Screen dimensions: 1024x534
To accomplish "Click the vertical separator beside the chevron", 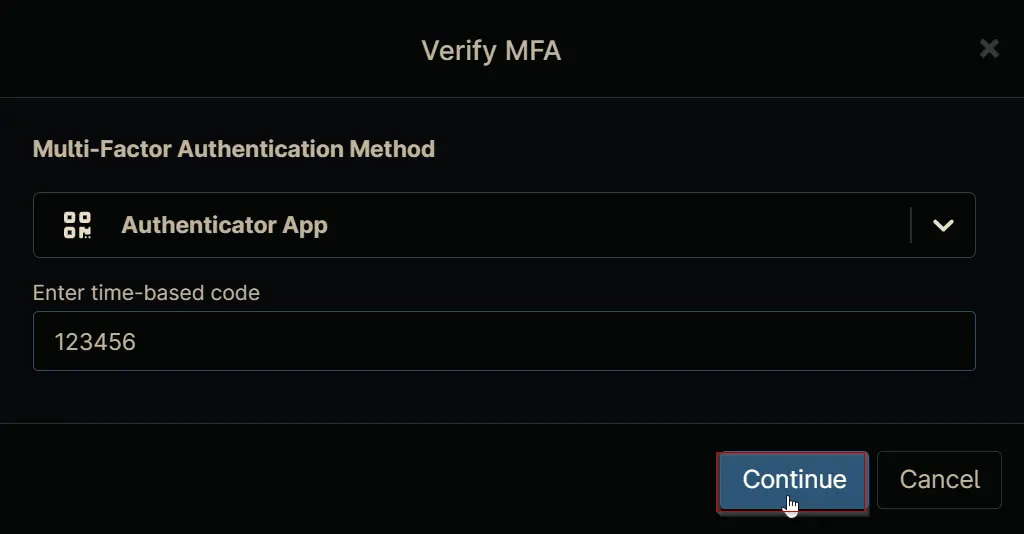I will [x=910, y=225].
